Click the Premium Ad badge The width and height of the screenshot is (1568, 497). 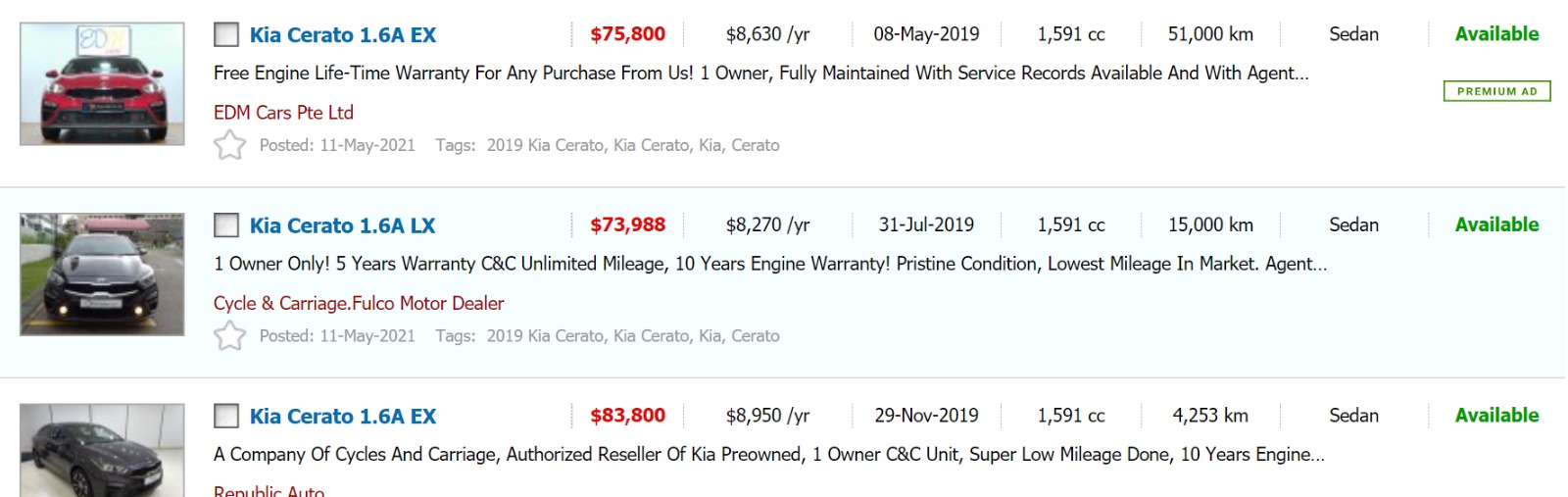1496,91
